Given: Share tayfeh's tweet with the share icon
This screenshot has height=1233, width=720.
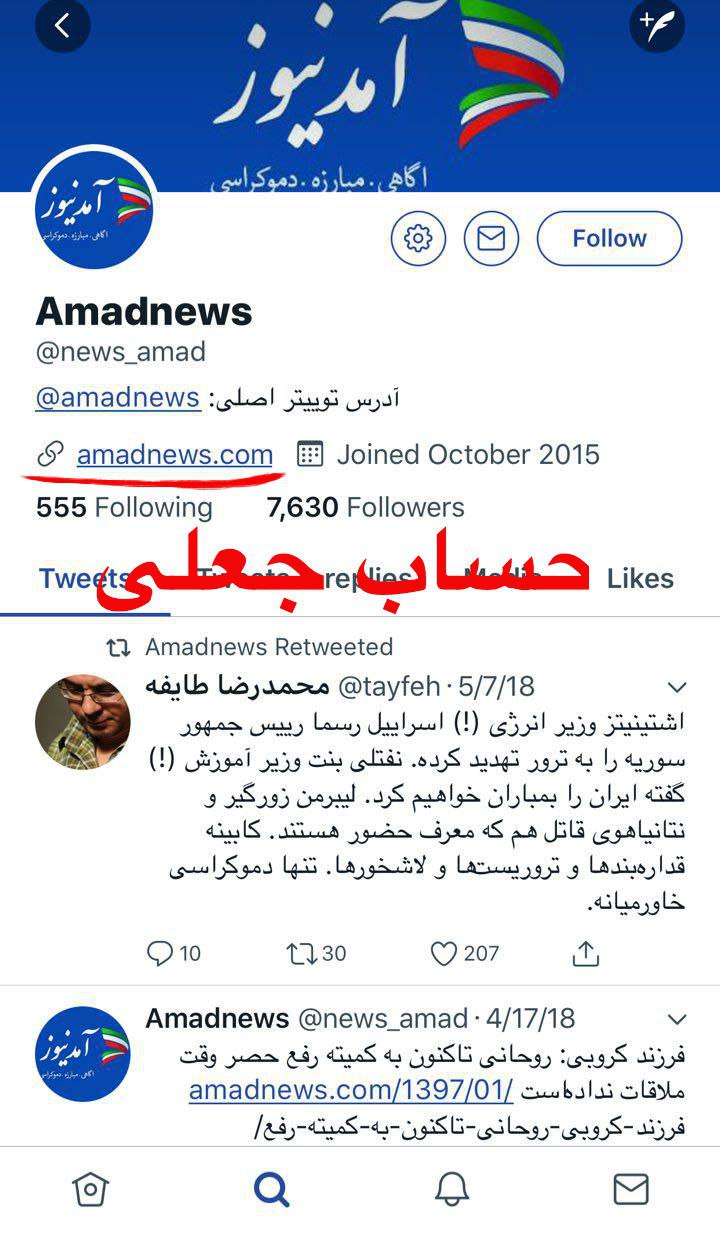Looking at the screenshot, I should 586,953.
